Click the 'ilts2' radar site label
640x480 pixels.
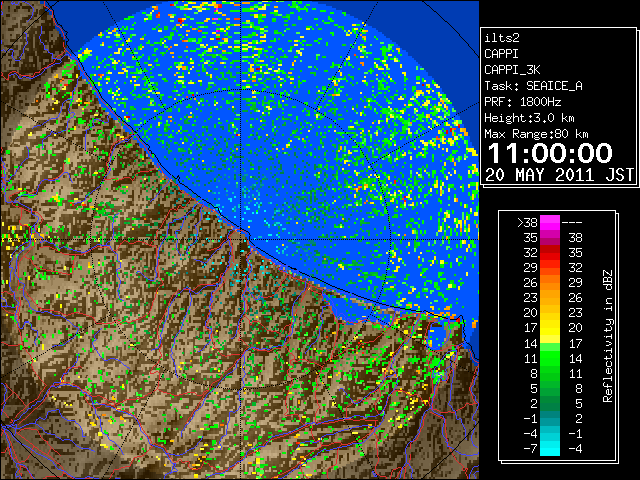(x=502, y=38)
